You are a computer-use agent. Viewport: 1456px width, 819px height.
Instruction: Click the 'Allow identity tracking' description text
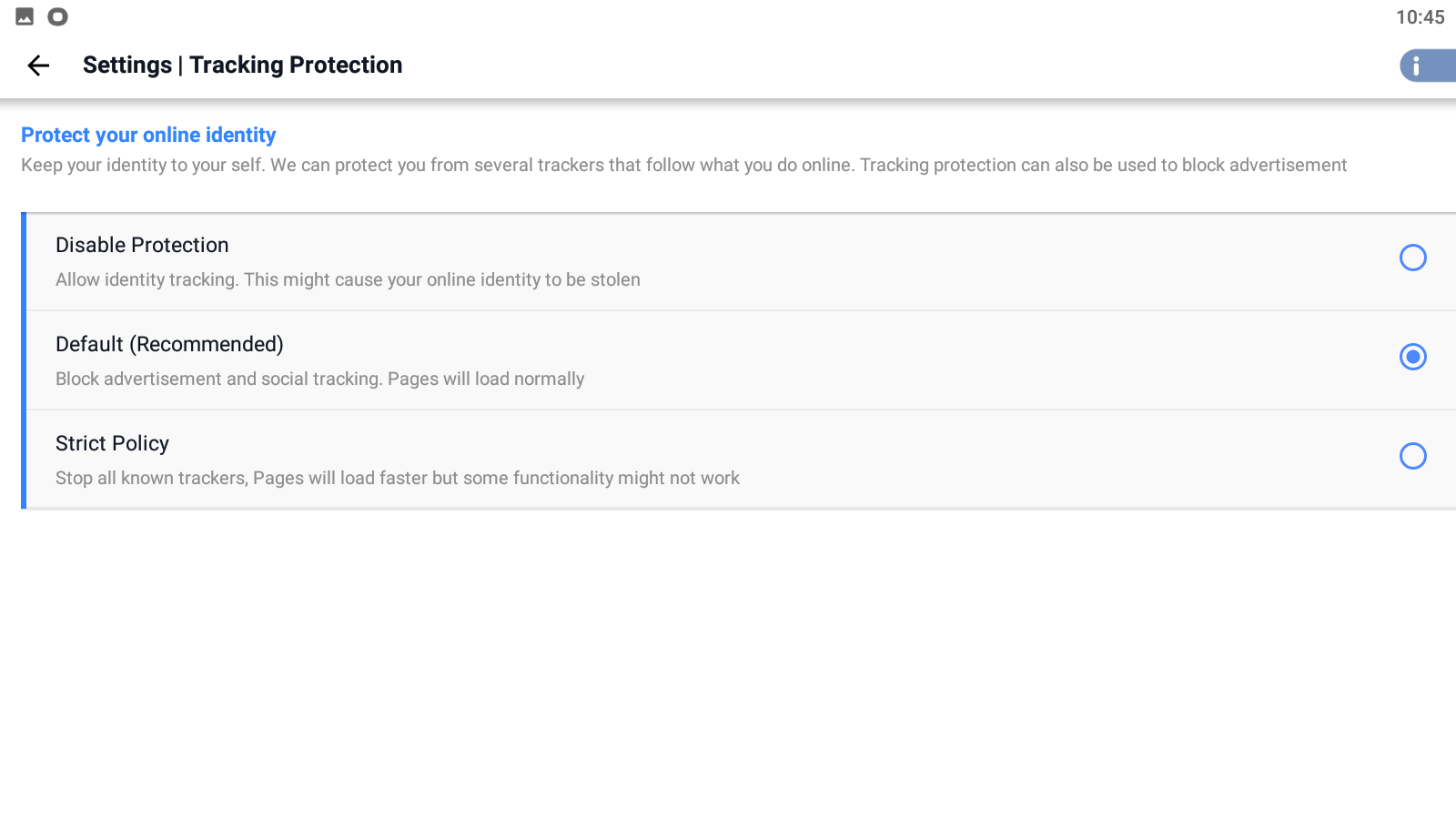pos(348,279)
